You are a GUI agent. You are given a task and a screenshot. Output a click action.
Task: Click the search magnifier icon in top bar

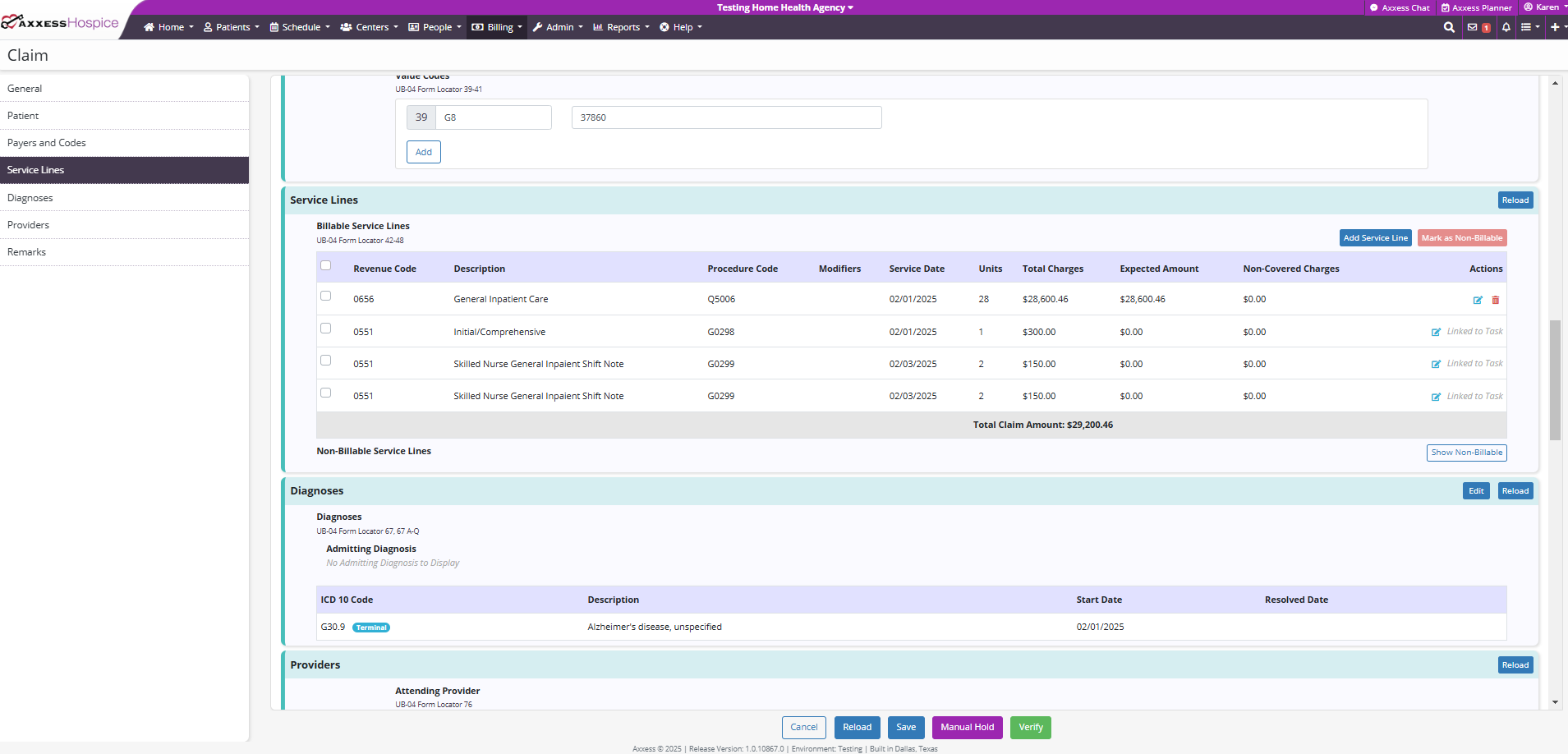click(x=1449, y=27)
